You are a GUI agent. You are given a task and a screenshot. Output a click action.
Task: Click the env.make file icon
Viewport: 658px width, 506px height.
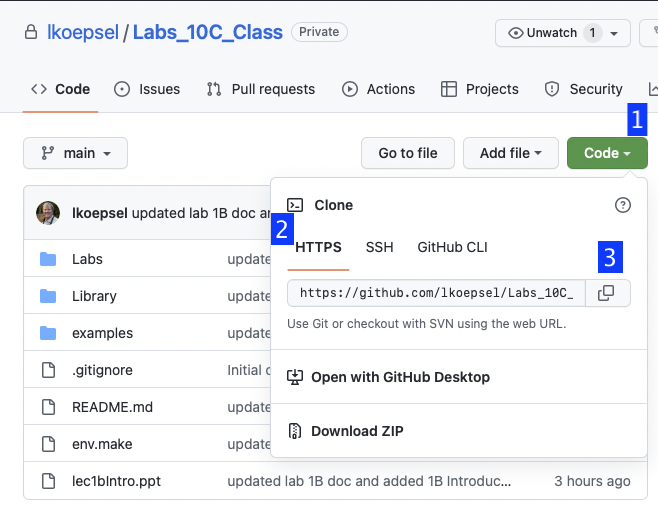pyautogui.click(x=48, y=444)
